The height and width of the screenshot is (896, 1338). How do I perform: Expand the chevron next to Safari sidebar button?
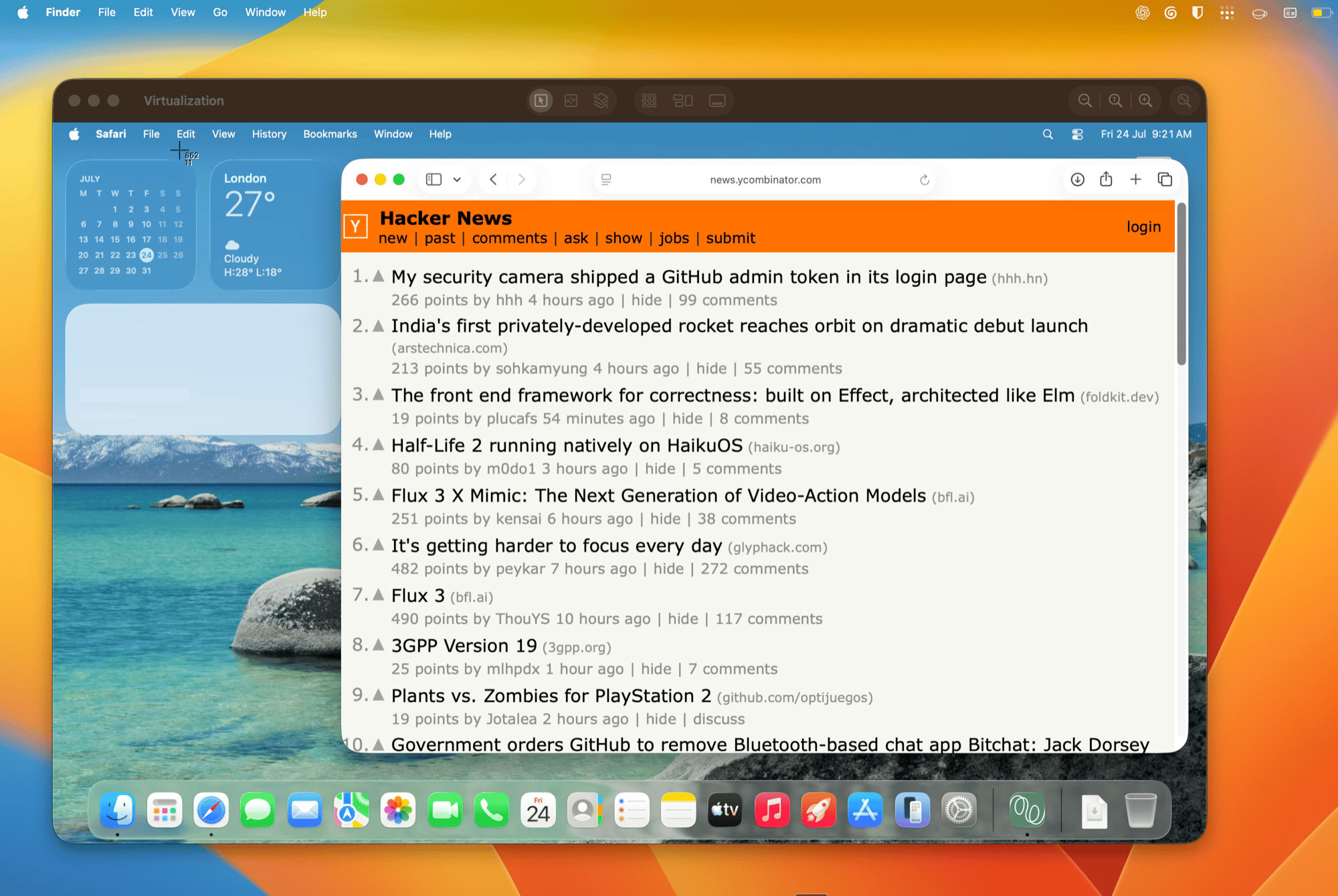(457, 179)
